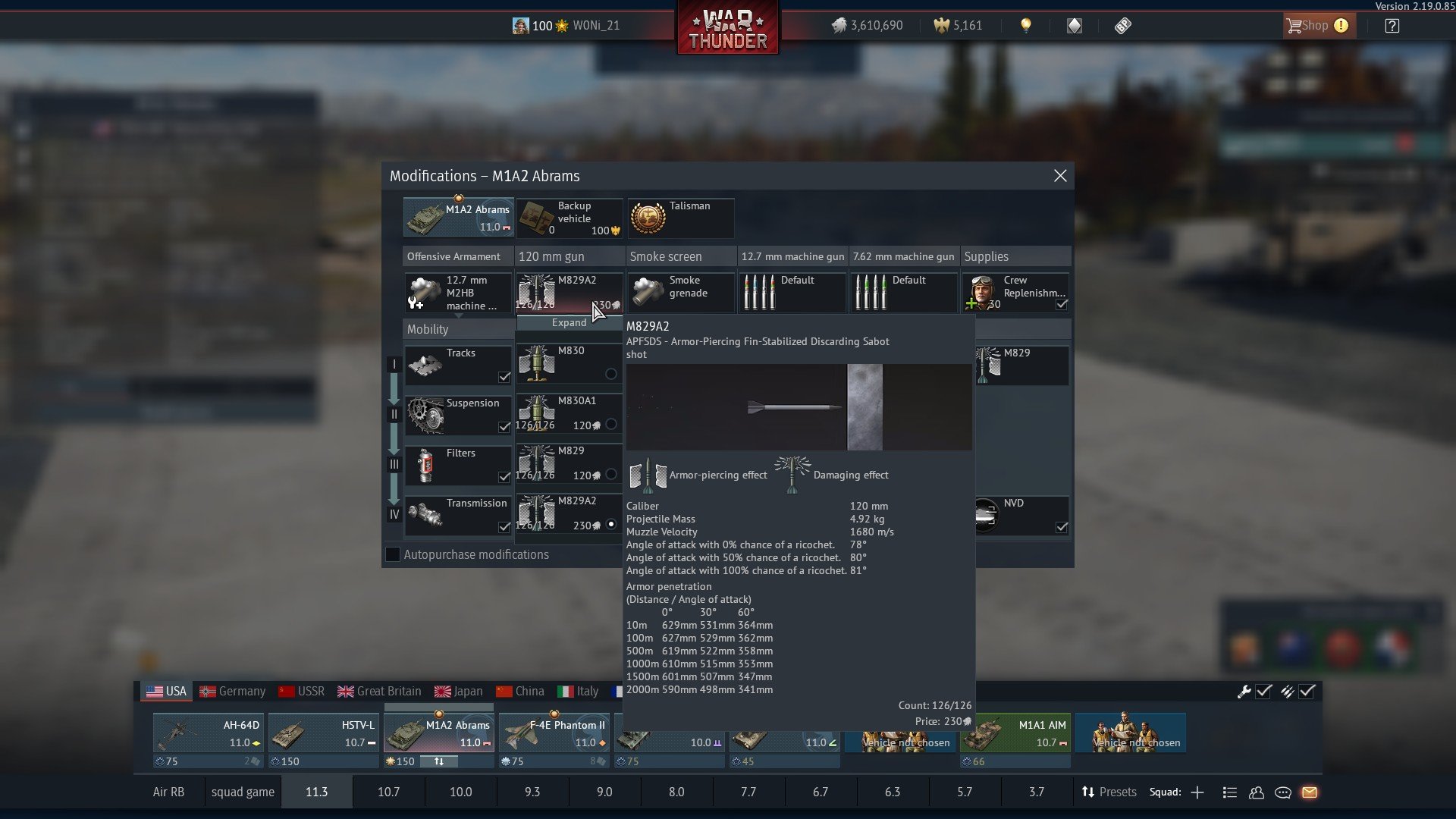Select the F-4E Phantom II crew slot
The height and width of the screenshot is (819, 1456).
click(554, 733)
